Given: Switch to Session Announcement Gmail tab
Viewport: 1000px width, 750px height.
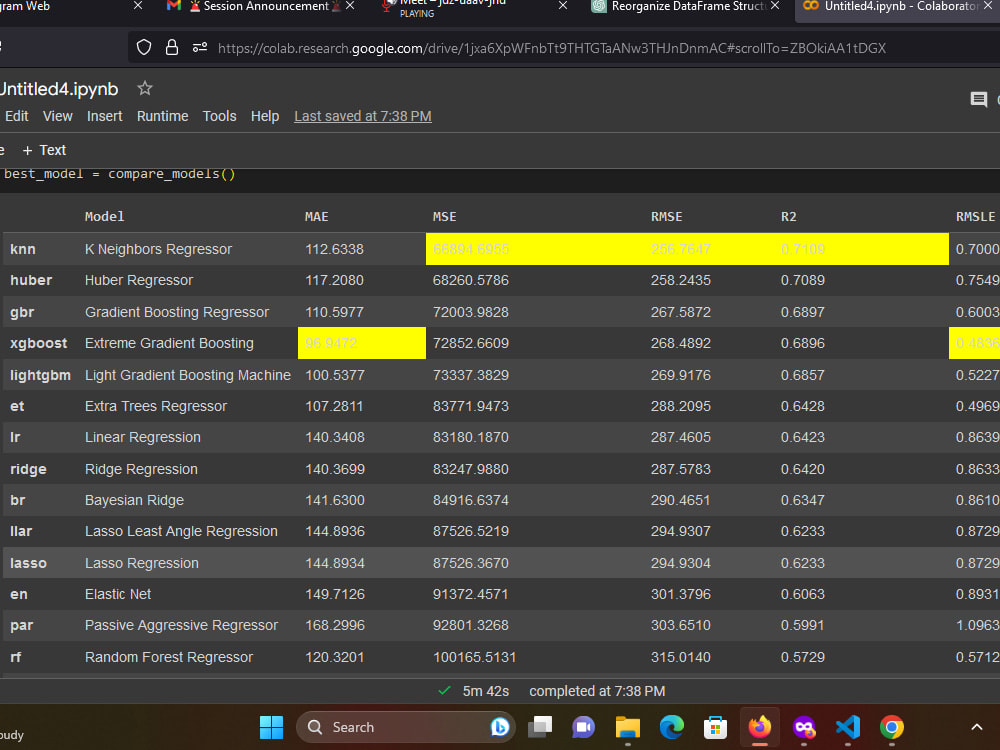Looking at the screenshot, I should [x=258, y=6].
